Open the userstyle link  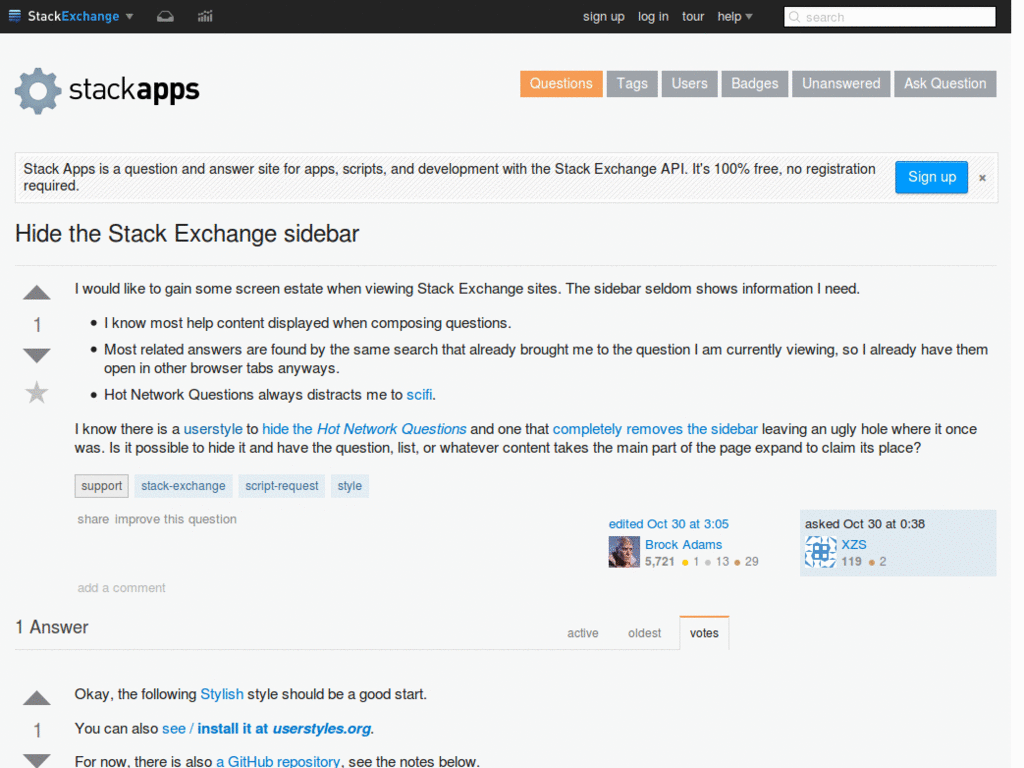click(x=213, y=429)
